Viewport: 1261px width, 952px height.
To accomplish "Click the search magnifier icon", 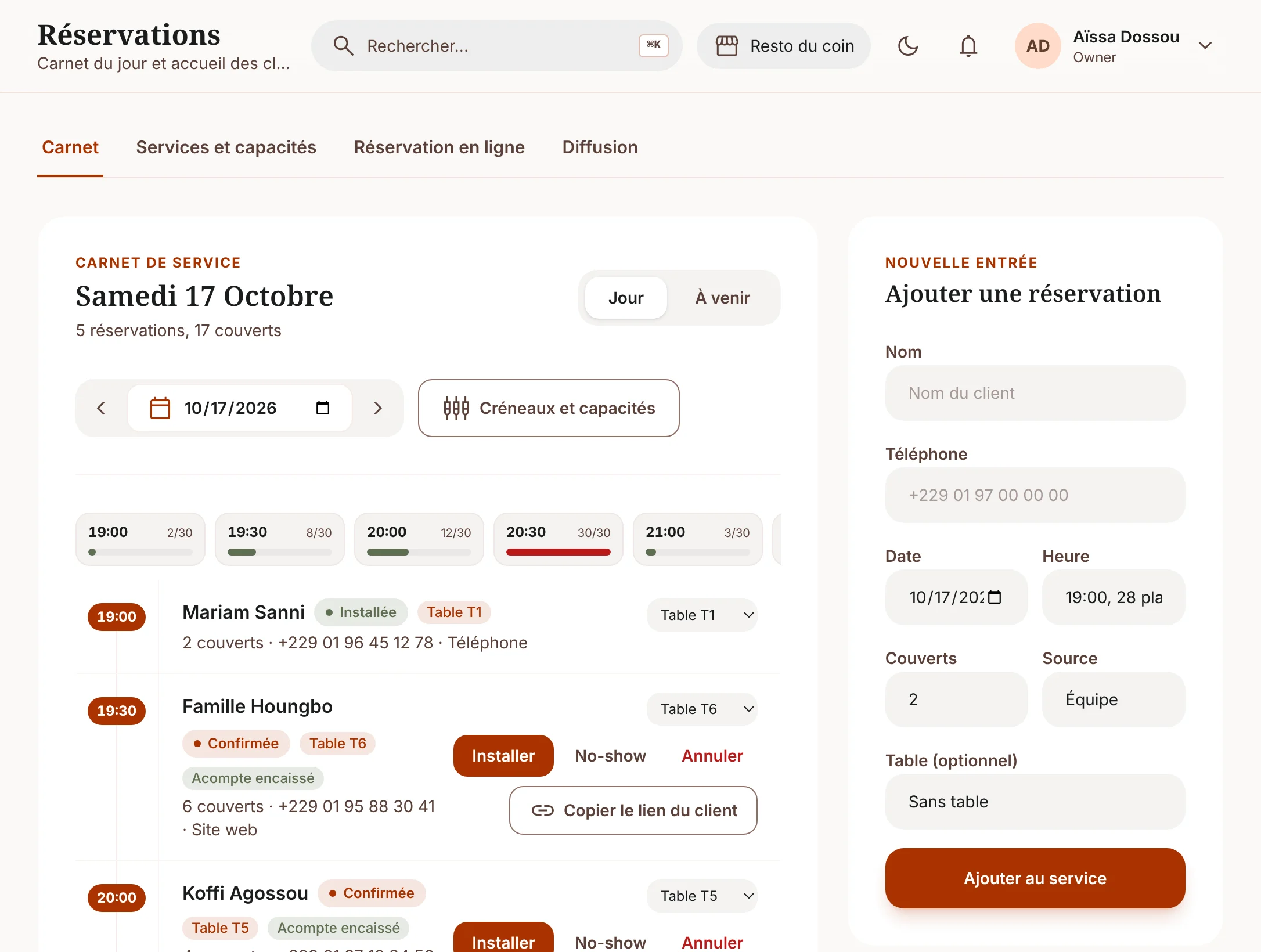I will point(343,46).
